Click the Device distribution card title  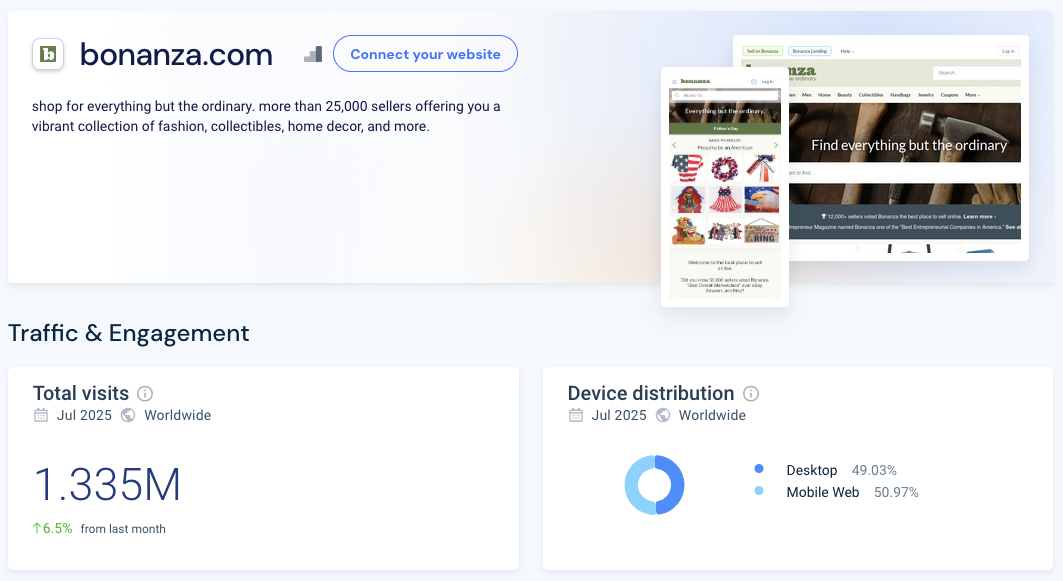coord(651,393)
